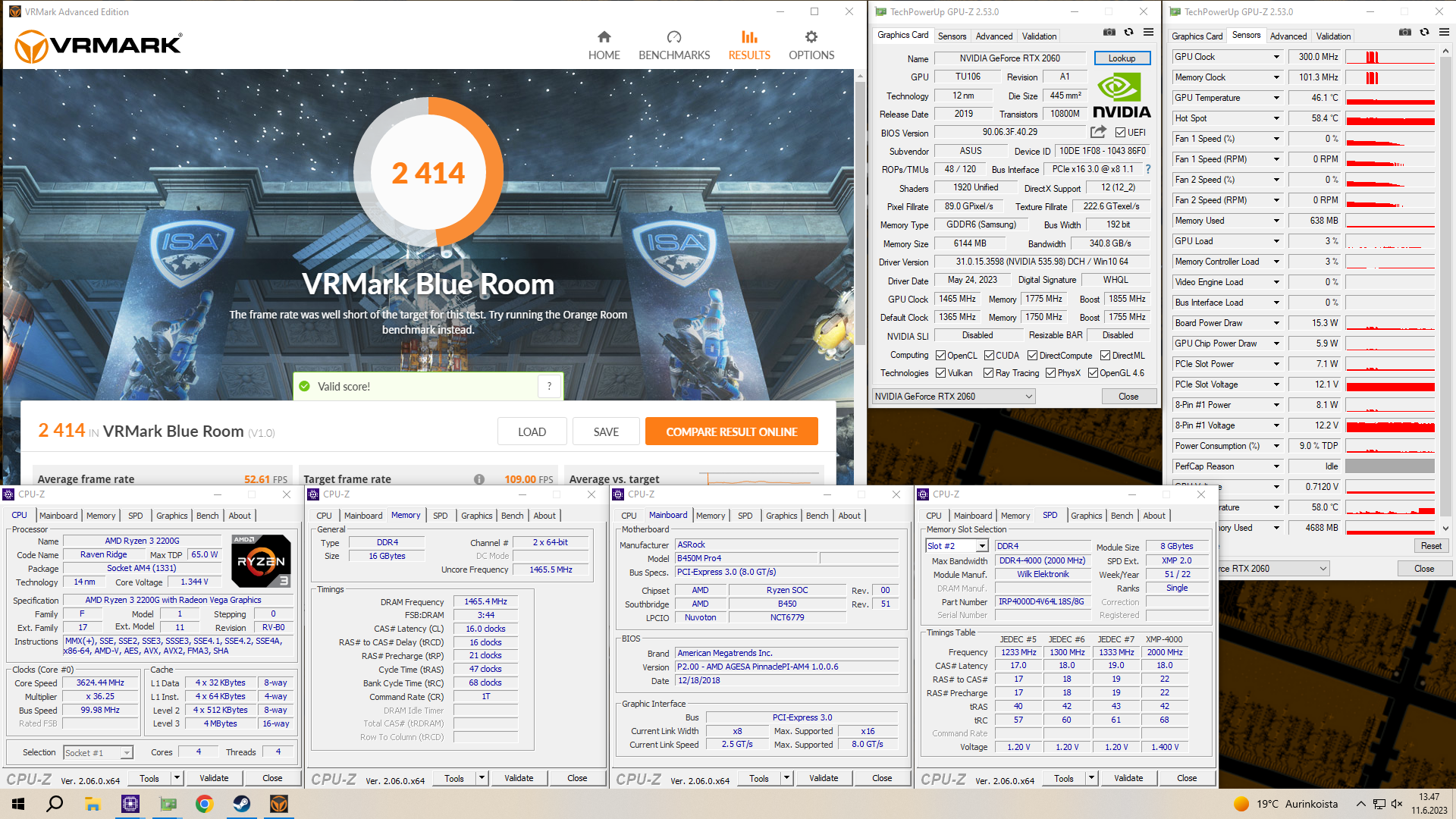
Task: Toggle CUDA checkbox
Action: tap(989, 356)
